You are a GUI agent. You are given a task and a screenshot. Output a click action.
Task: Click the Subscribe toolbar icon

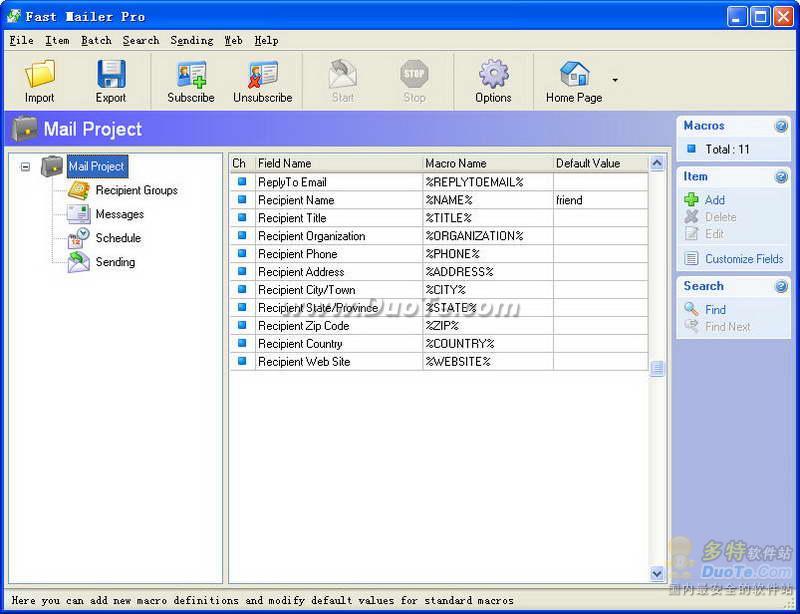click(191, 75)
